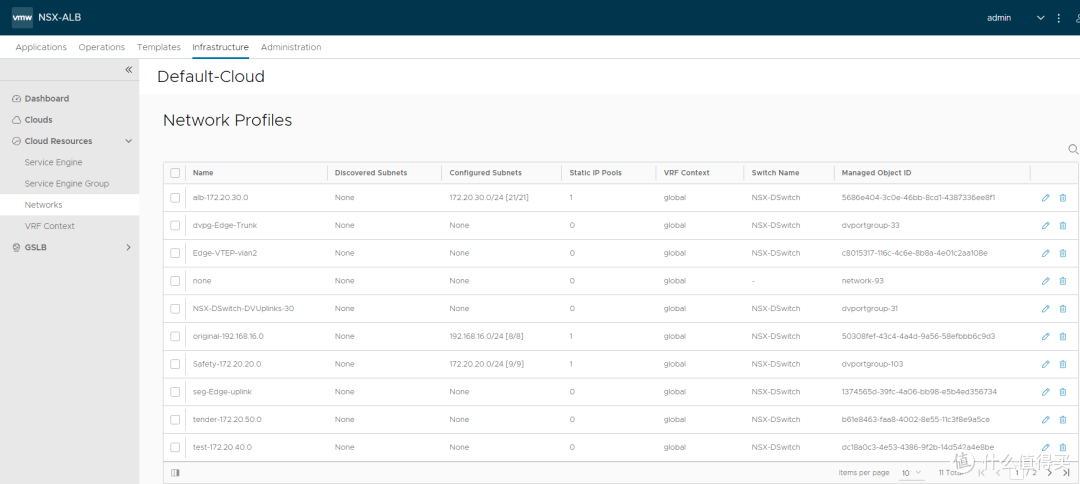
Task: Click the vmw NSX-ALB logo
Action: point(46,17)
